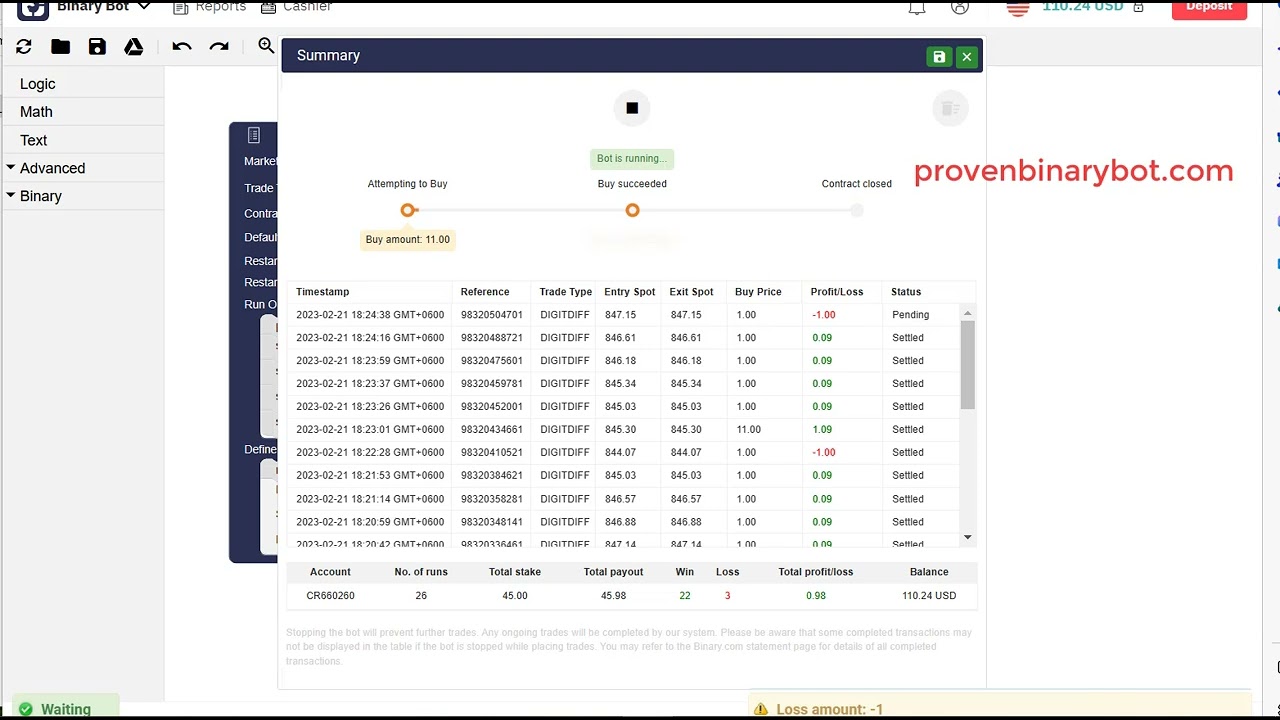Click the total payout value 45.98
1280x720 pixels.
coord(613,596)
